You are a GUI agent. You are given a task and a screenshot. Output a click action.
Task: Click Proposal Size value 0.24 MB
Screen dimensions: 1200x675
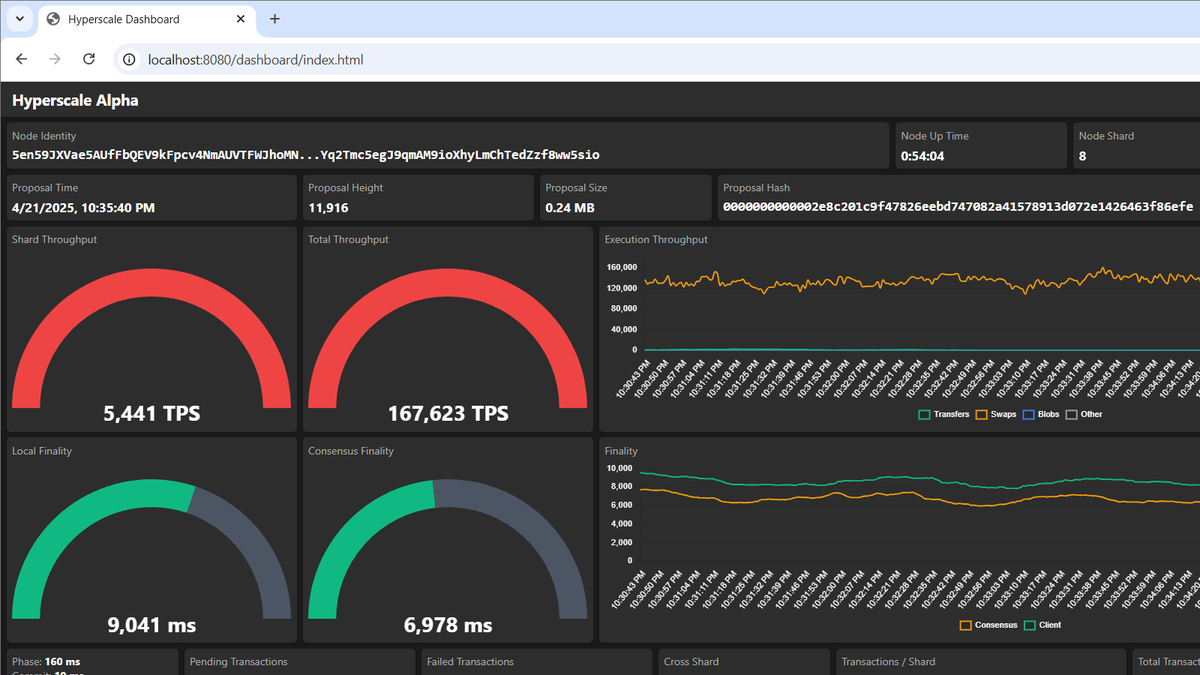click(570, 208)
